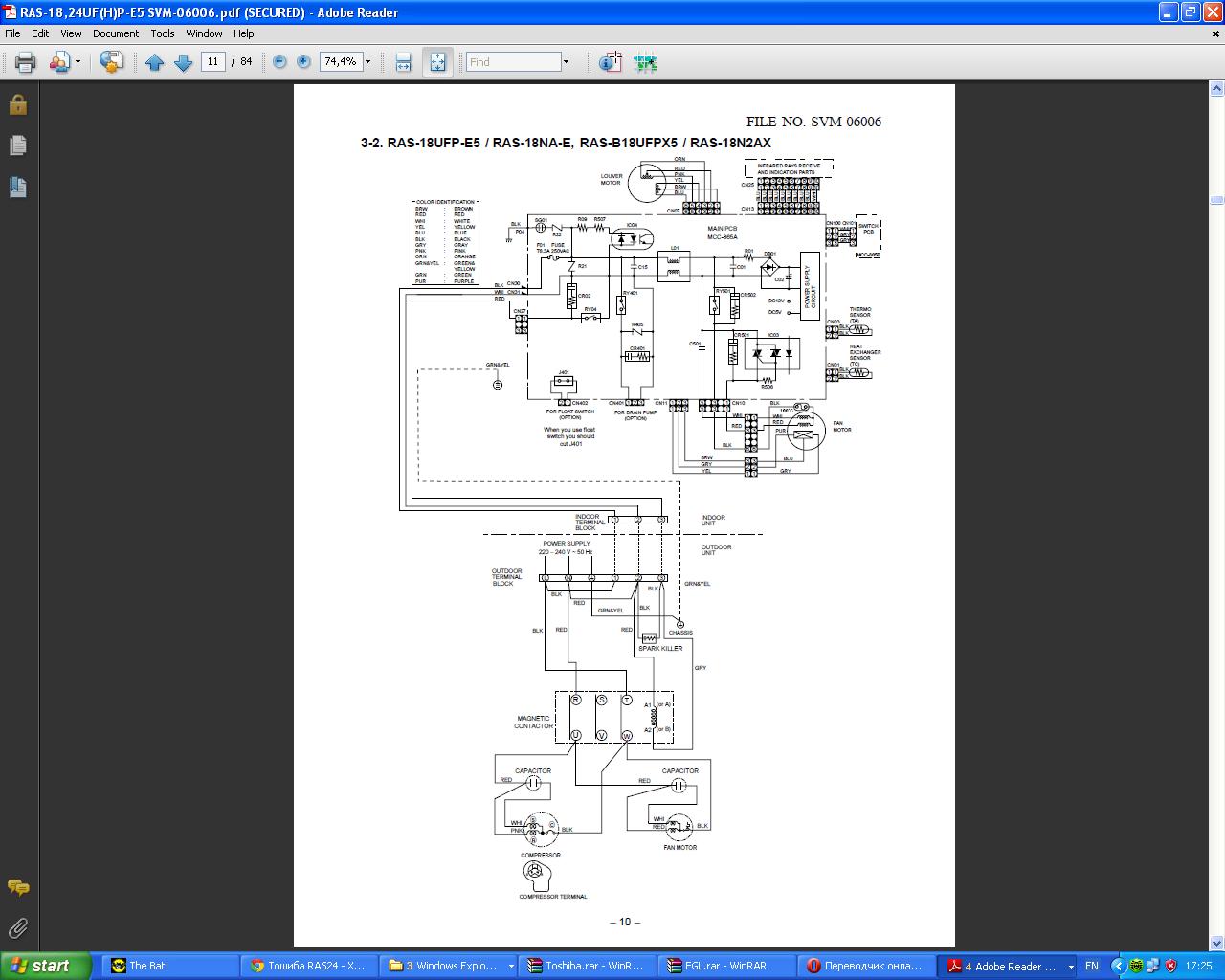Open the Tools menu
Image resolution: width=1225 pixels, height=980 pixels.
click(x=163, y=33)
